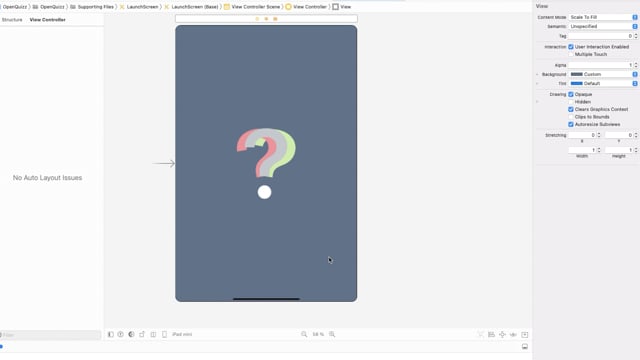Open Resolve Auto Layout Issues icon
Viewport: 640px width, 360px height.
coord(513,334)
